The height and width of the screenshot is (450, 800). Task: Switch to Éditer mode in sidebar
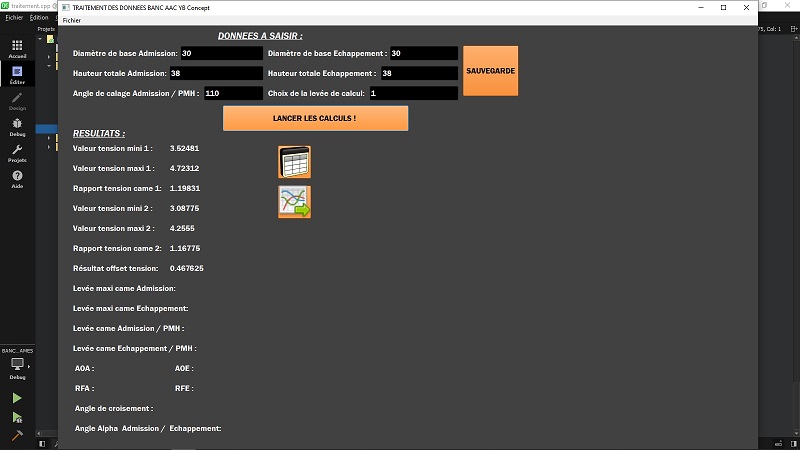click(17, 75)
